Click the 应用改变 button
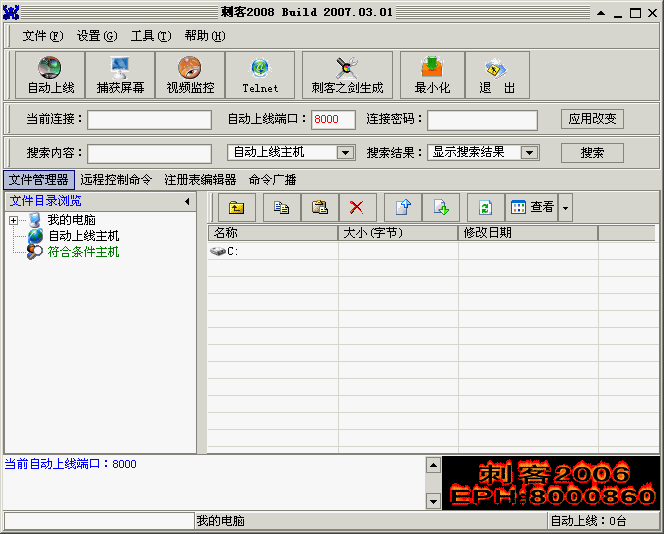The width and height of the screenshot is (664, 534). pos(592,119)
